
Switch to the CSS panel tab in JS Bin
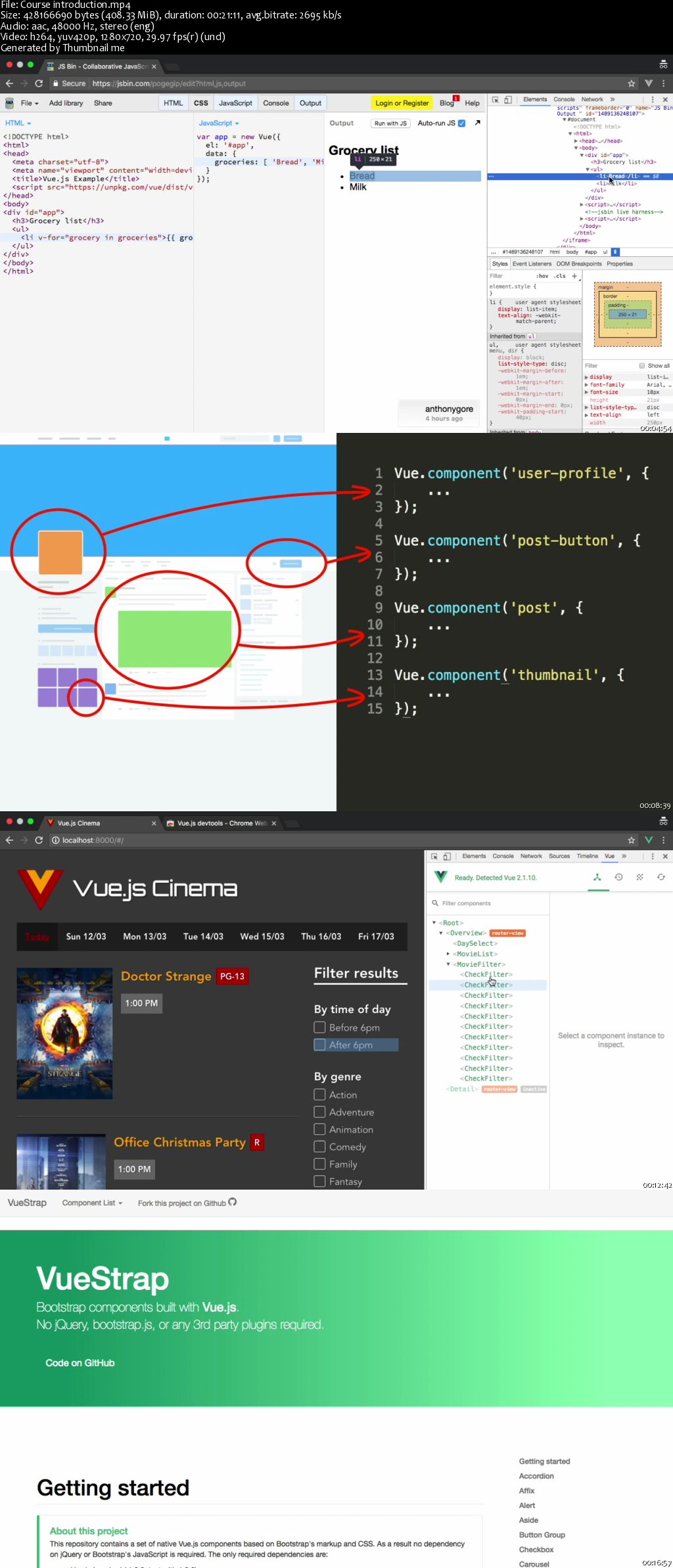point(201,103)
